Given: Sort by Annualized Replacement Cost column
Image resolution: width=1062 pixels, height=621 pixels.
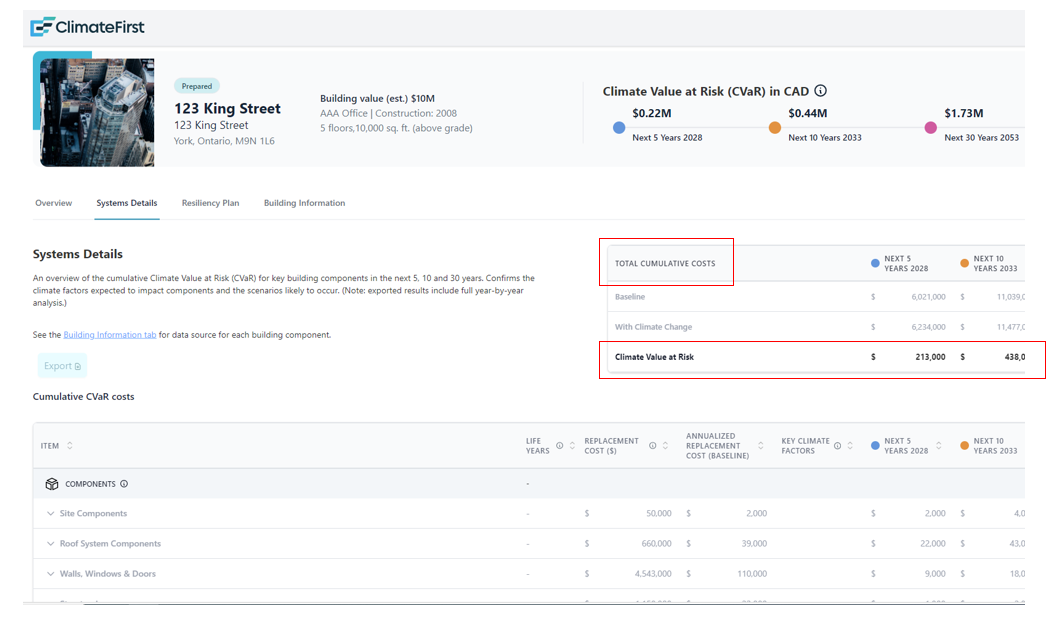Looking at the screenshot, I should click(x=761, y=446).
